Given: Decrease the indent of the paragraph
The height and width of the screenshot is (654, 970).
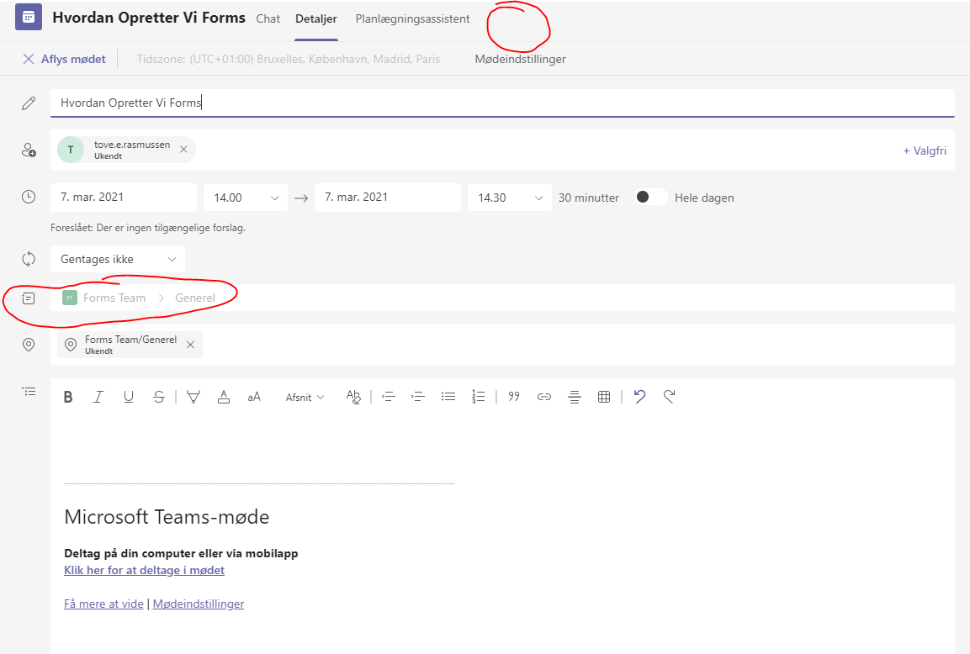Looking at the screenshot, I should pyautogui.click(x=388, y=397).
